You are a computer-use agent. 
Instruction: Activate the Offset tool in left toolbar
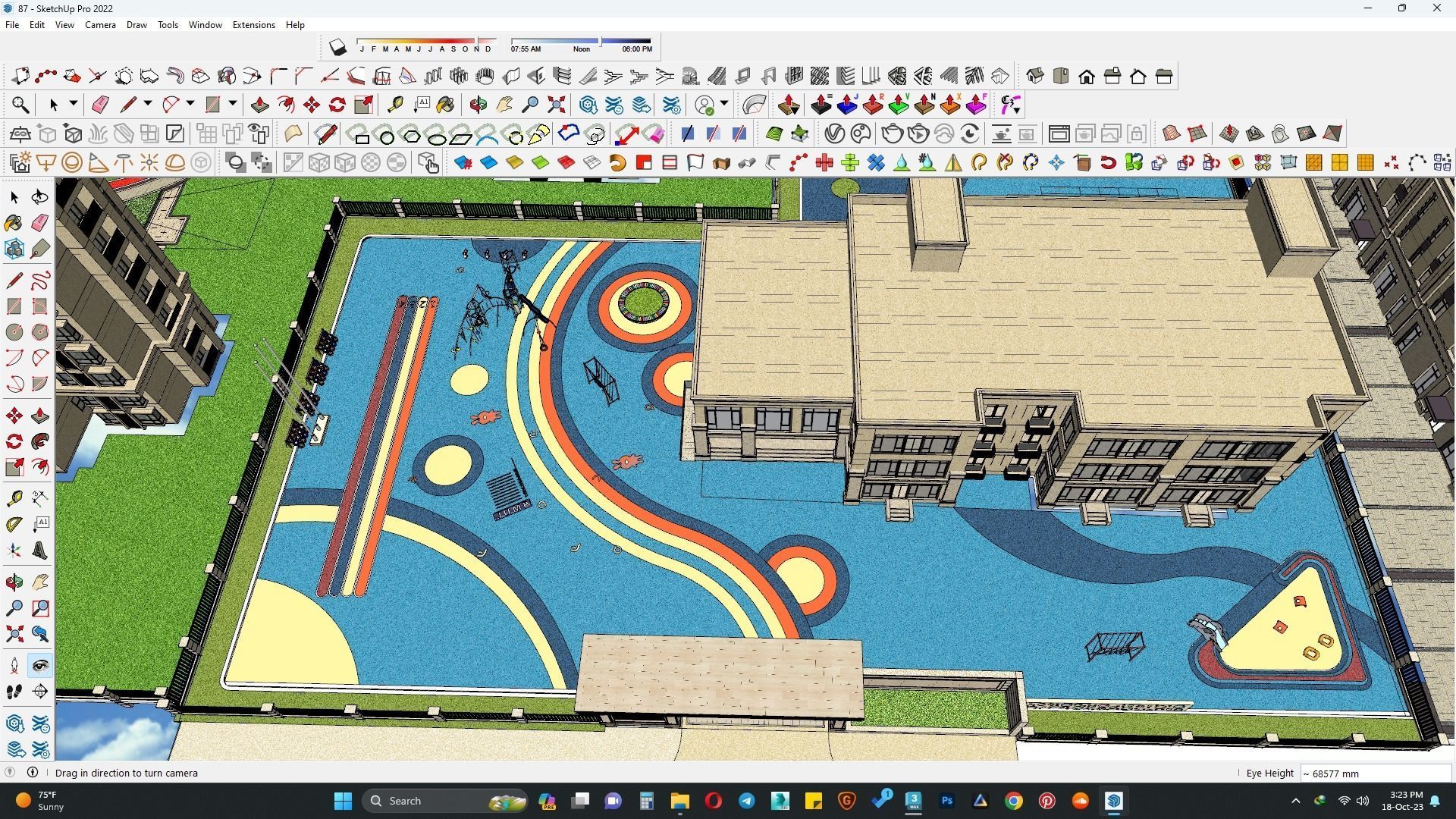pyautogui.click(x=40, y=467)
